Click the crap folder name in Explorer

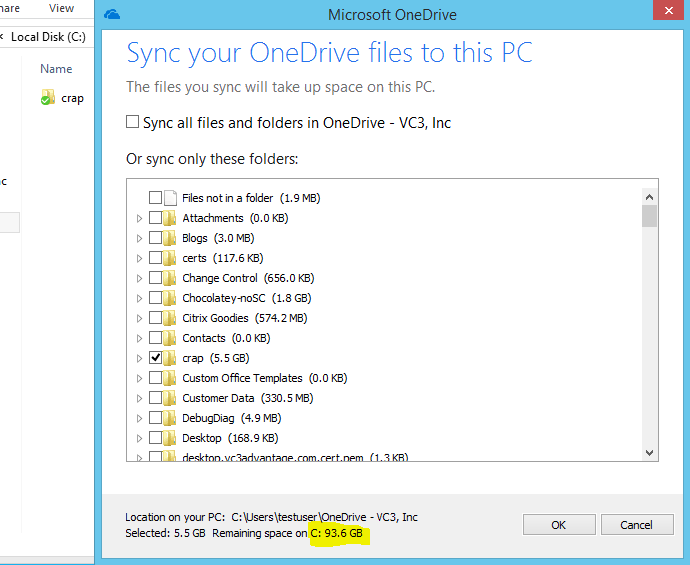(x=72, y=98)
